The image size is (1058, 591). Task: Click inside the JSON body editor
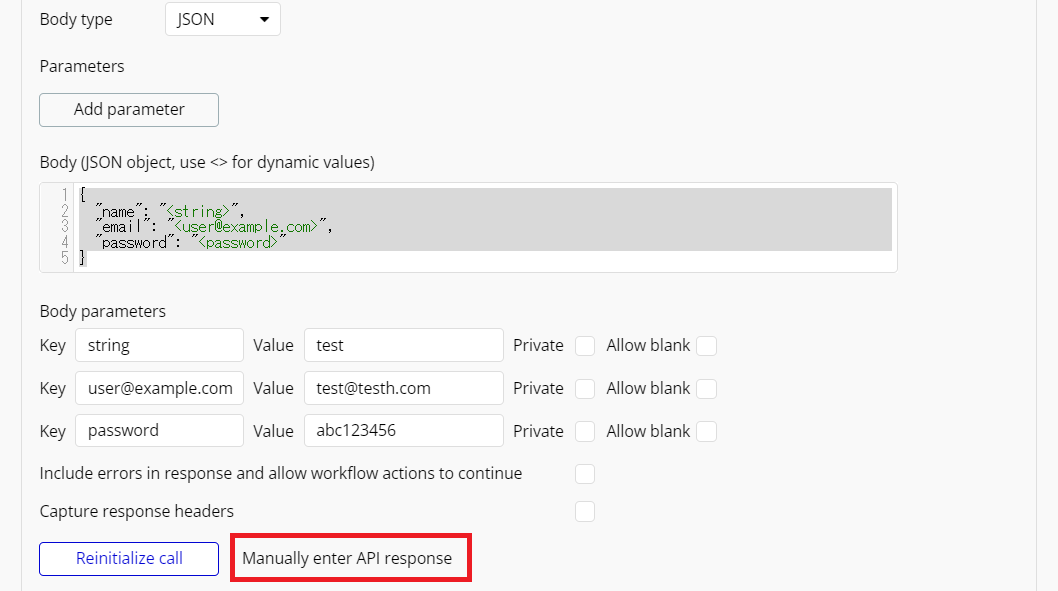[468, 227]
